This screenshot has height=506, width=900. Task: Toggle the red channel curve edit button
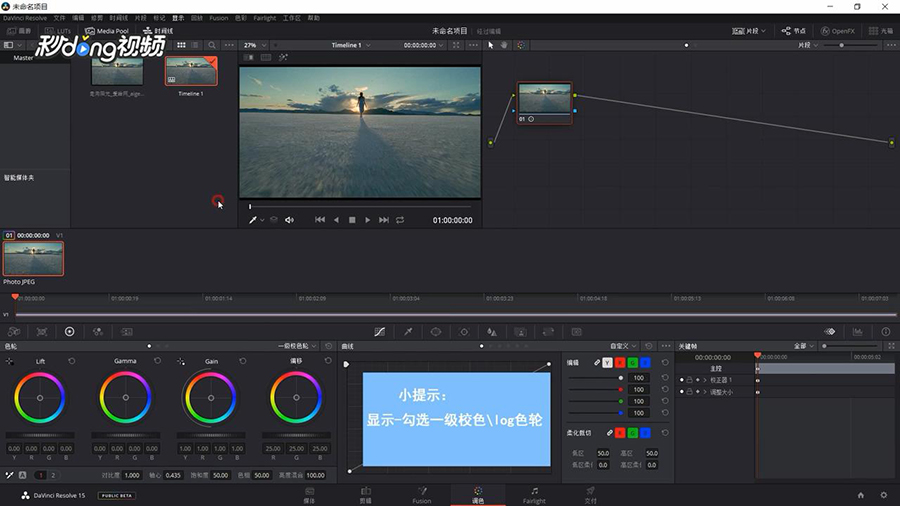620,363
